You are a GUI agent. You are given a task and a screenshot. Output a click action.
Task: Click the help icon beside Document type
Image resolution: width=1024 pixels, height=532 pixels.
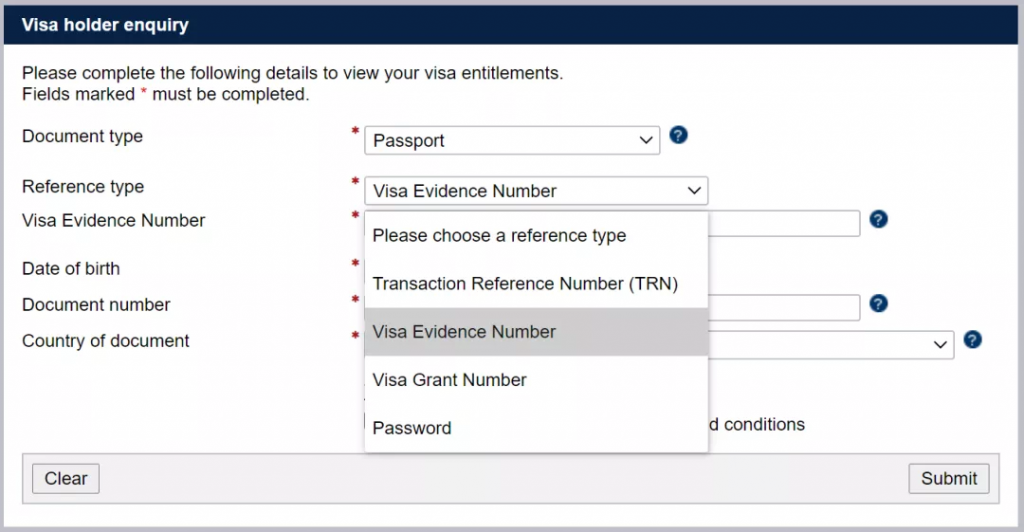tap(679, 135)
